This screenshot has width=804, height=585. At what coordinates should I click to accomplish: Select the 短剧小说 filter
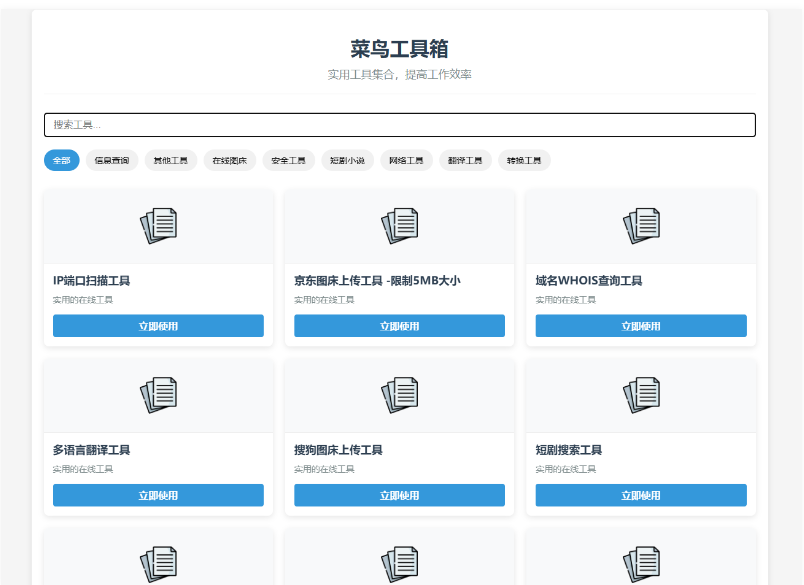(x=347, y=160)
